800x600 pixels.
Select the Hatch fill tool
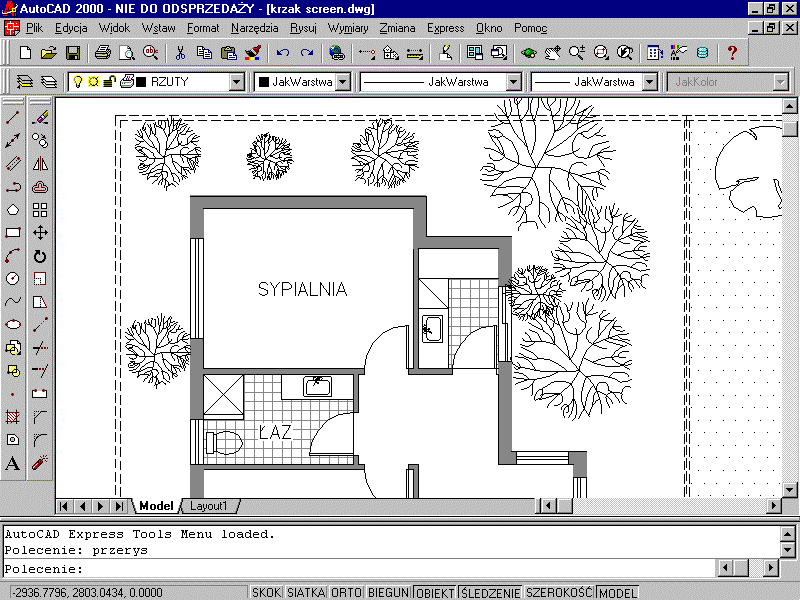[13, 417]
